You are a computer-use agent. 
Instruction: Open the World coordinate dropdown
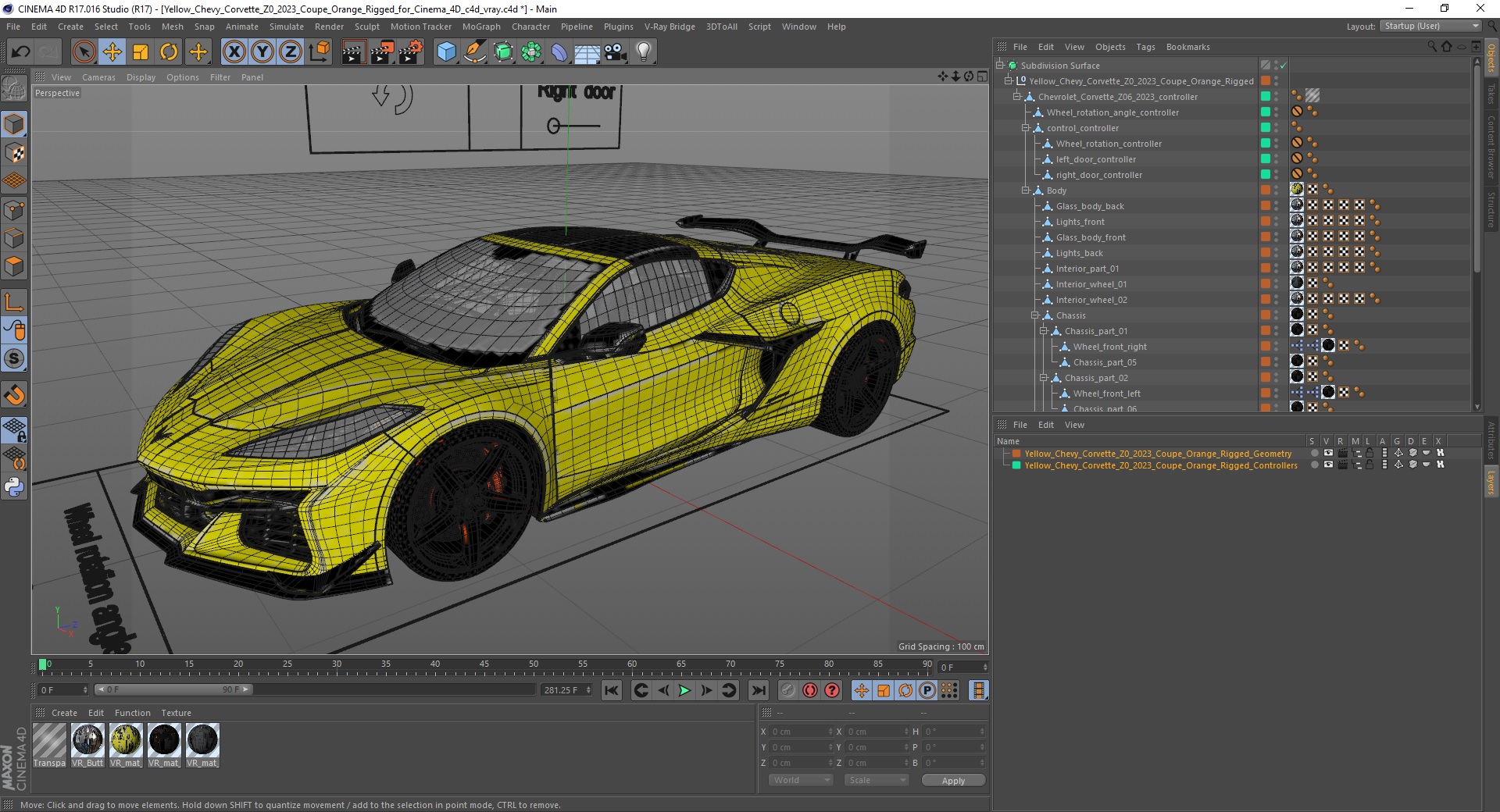tap(801, 780)
